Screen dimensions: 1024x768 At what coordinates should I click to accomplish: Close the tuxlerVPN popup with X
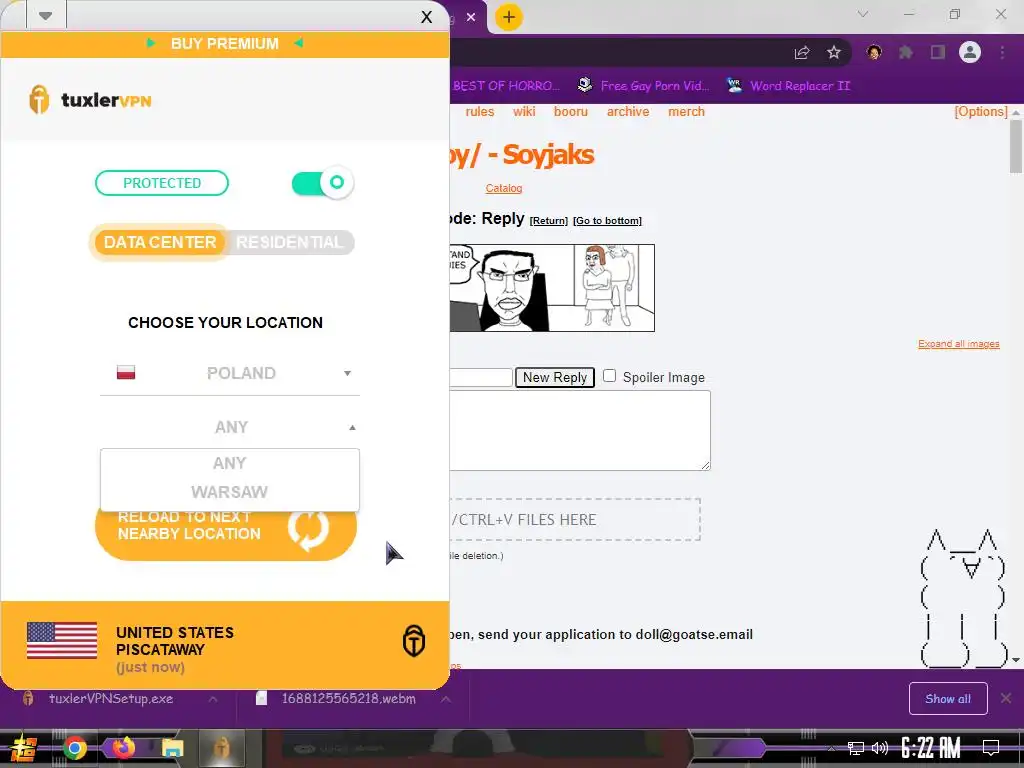(x=426, y=17)
